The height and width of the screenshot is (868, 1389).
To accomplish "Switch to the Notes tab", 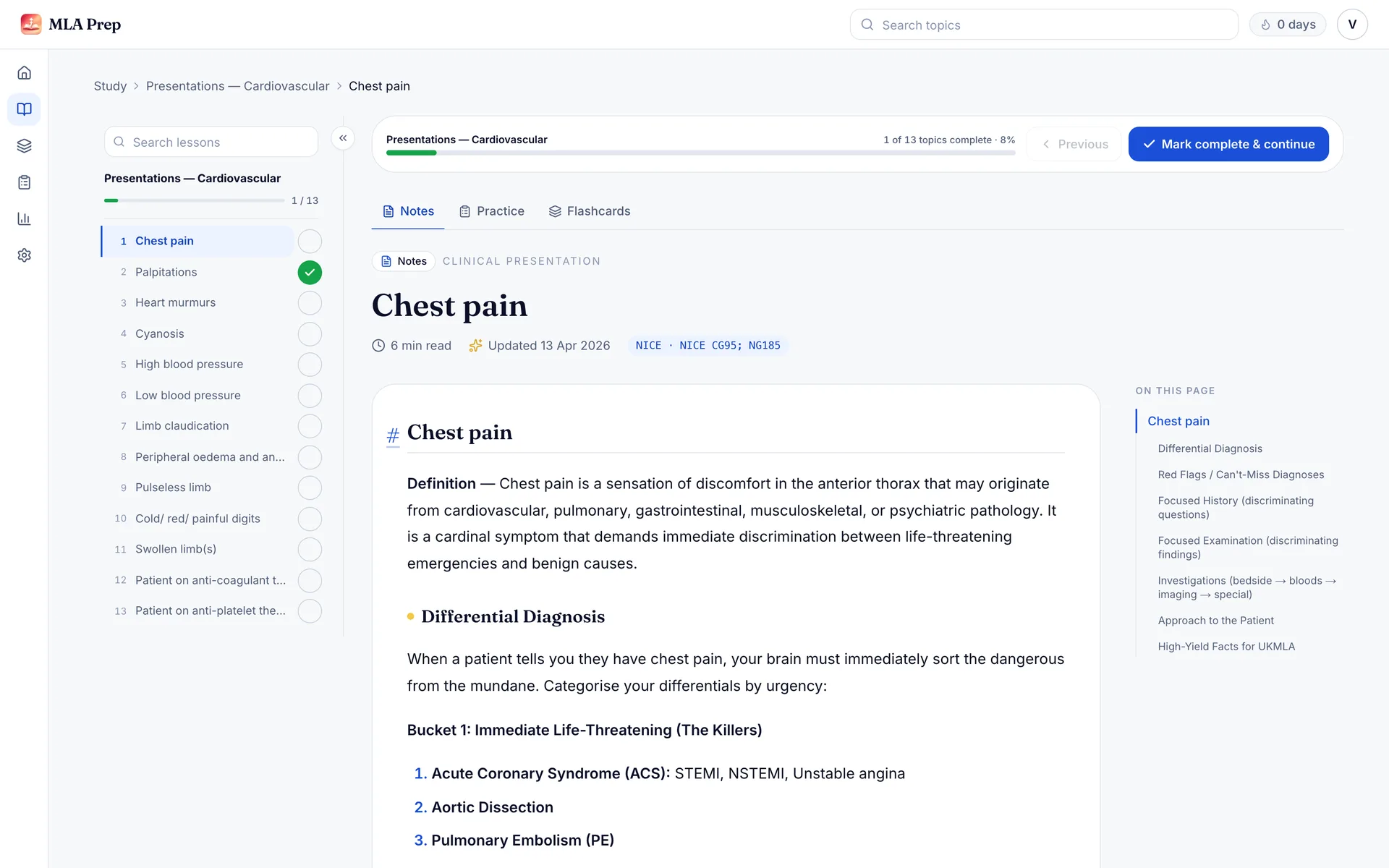I will pyautogui.click(x=408, y=211).
